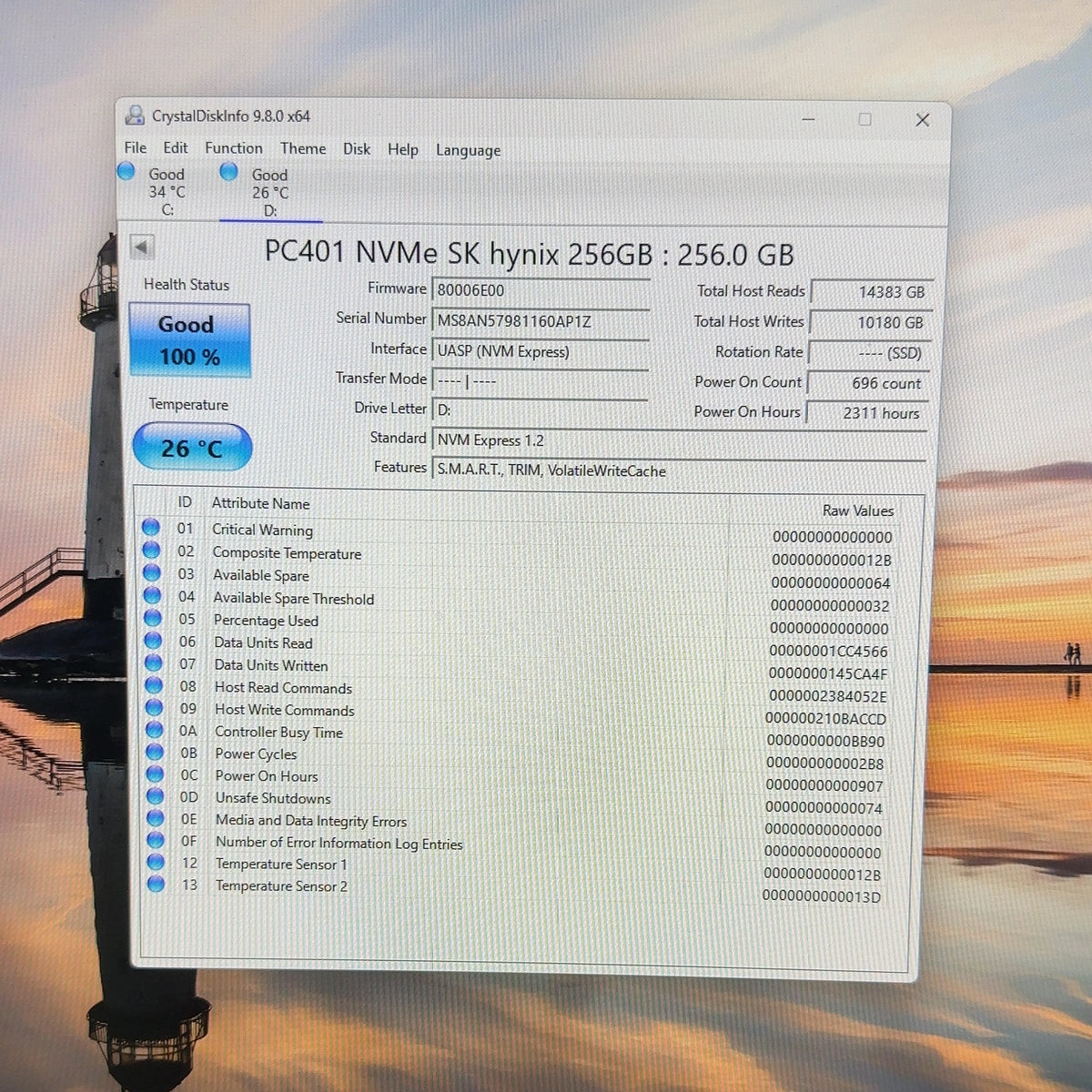The image size is (1092, 1092).
Task: Click the Rotation Rate value ---- (SSD)
Action: (868, 353)
